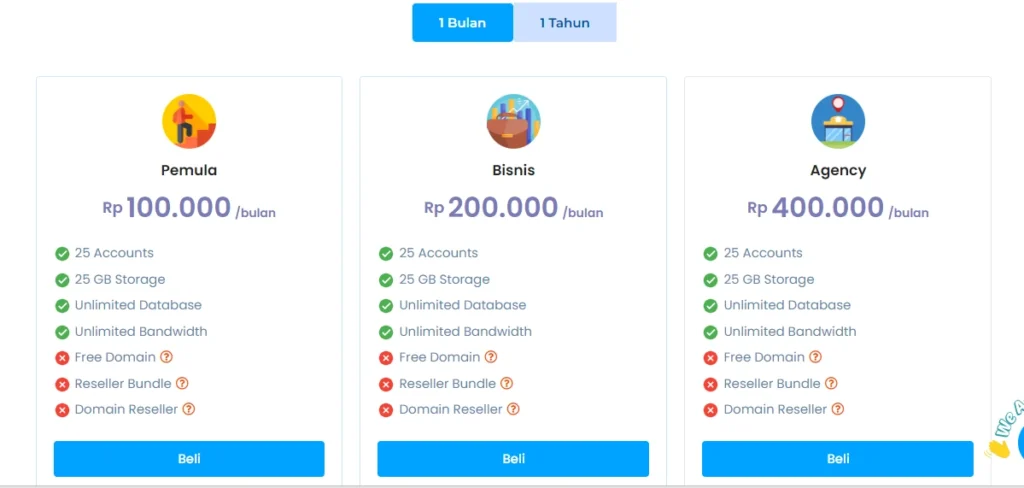Click the red cross beside Agency Domain Reseller
Image resolution: width=1024 pixels, height=488 pixels.
tap(711, 410)
